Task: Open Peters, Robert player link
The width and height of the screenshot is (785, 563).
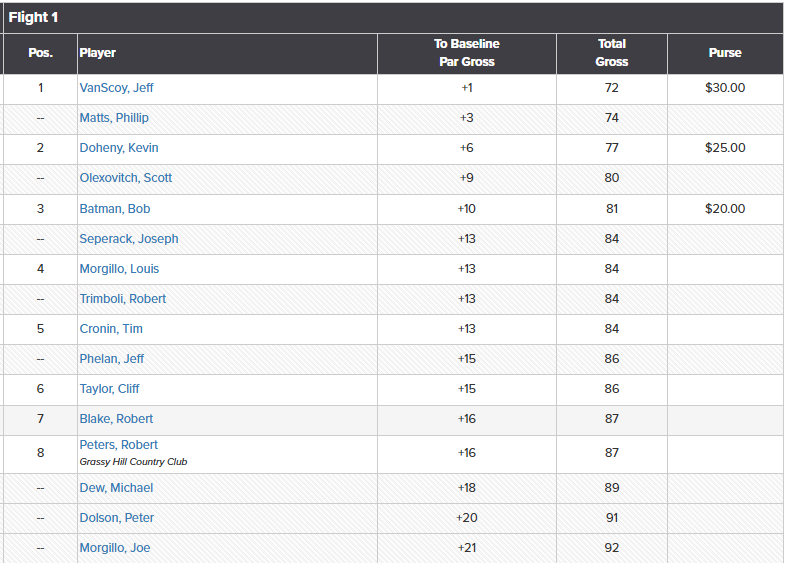Action: tap(119, 445)
